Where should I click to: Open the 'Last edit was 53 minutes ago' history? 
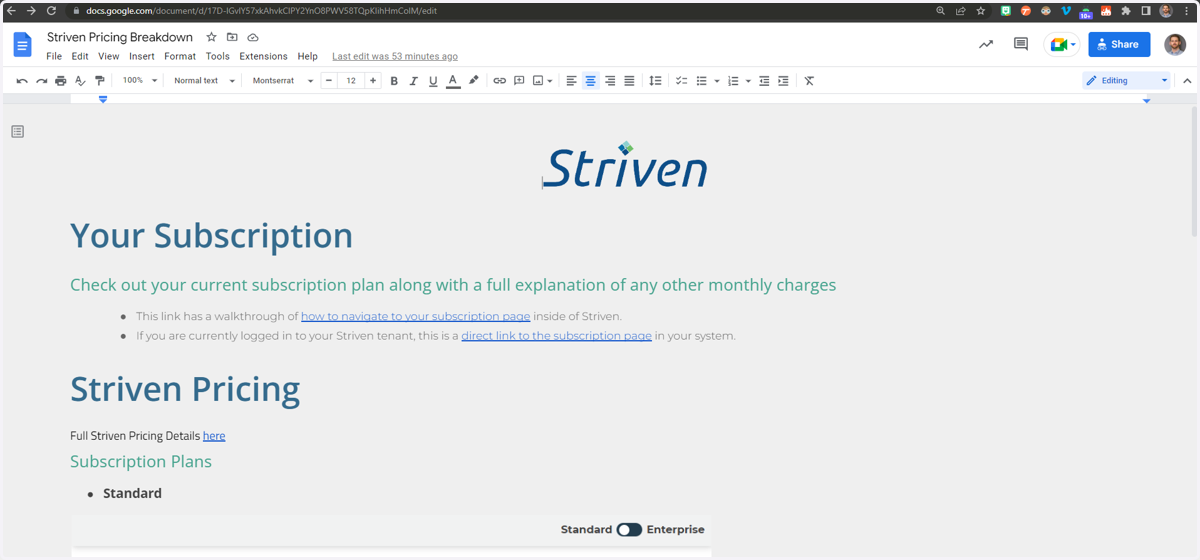tap(395, 57)
